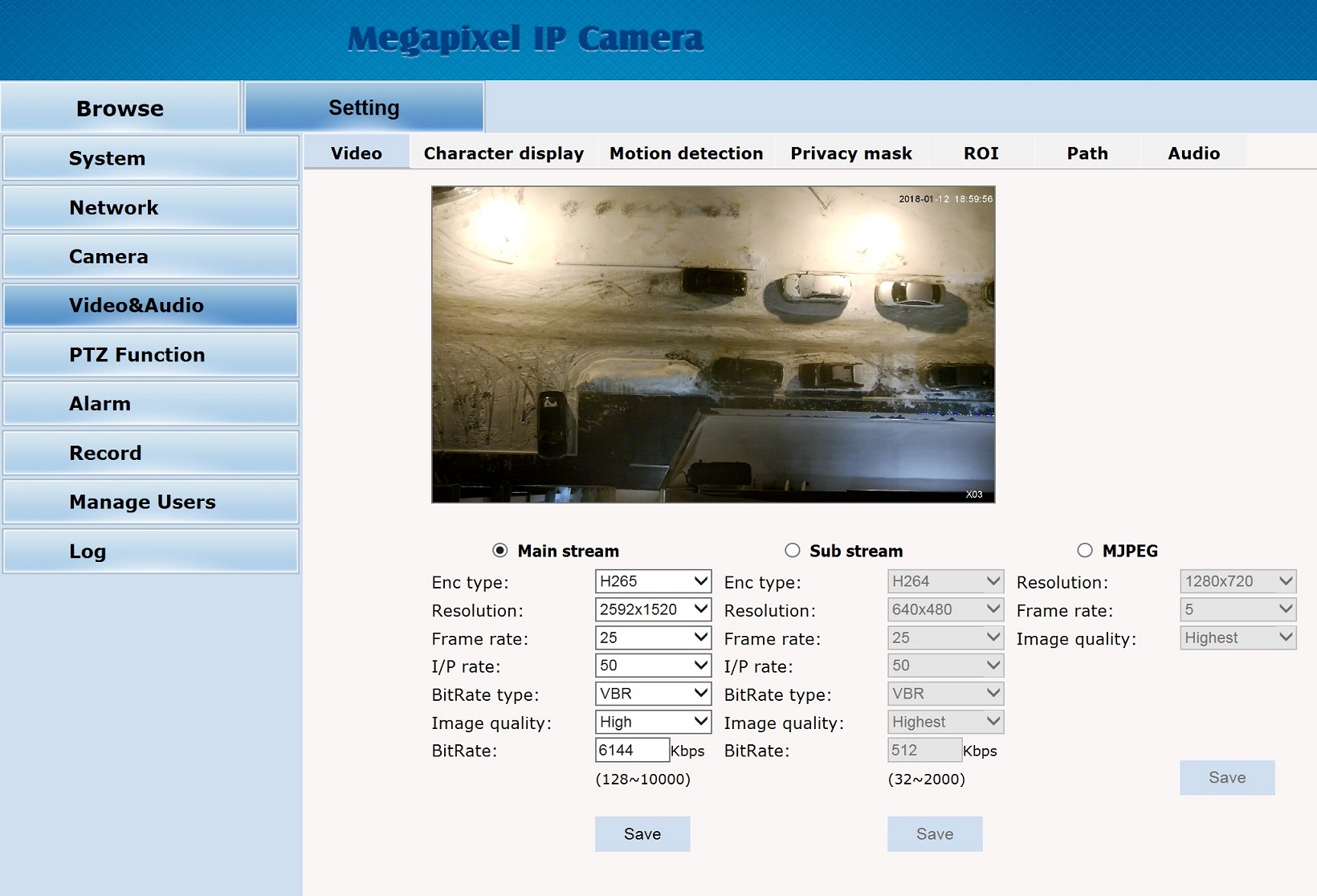Image resolution: width=1317 pixels, height=896 pixels.
Task: Expand Main stream Image quality dropdown
Action: coord(653,722)
